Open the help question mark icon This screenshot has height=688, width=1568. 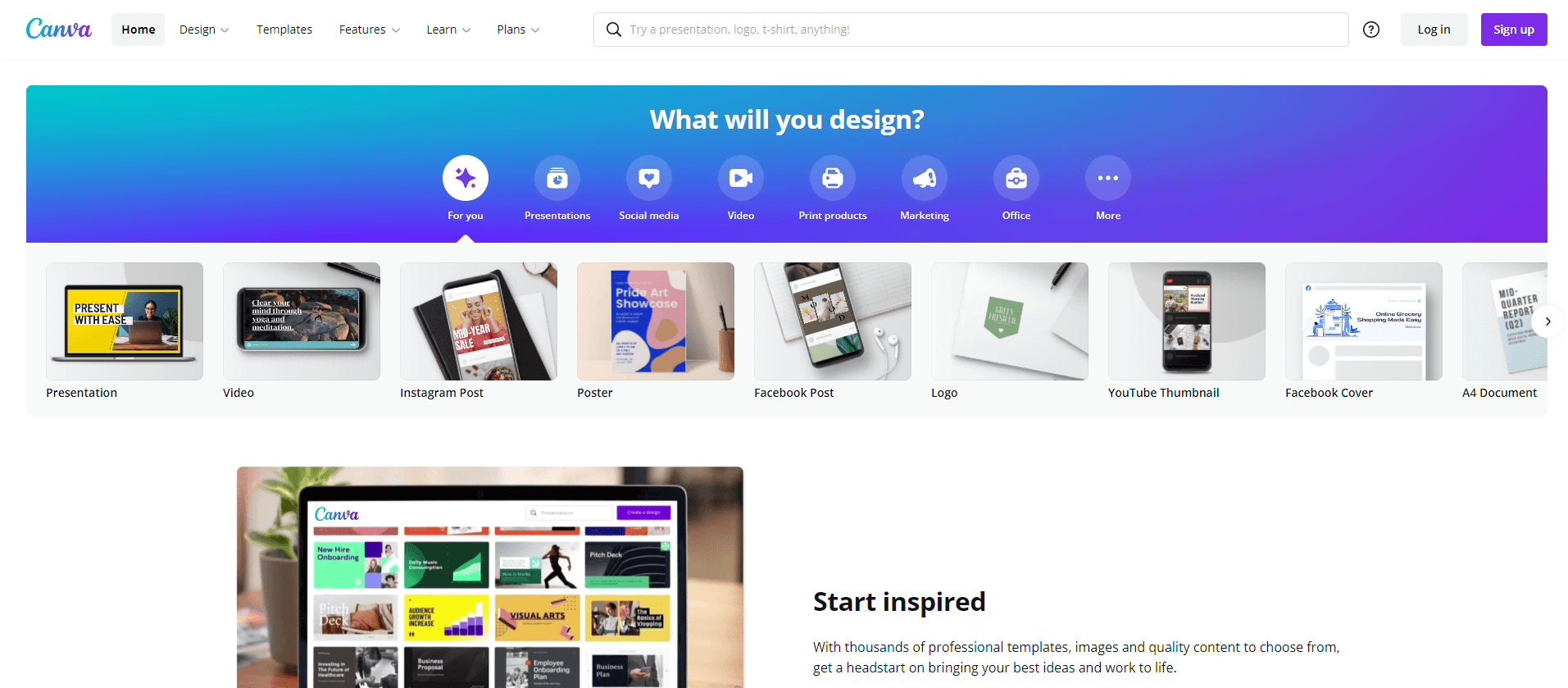pos(1371,30)
